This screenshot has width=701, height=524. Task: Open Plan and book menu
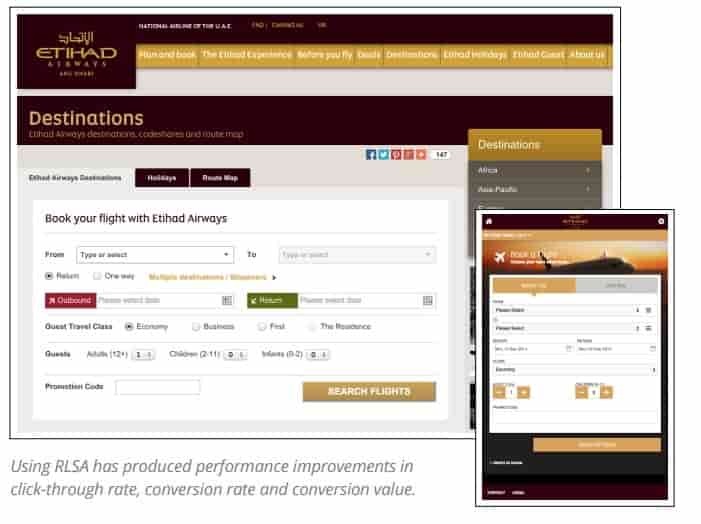coord(167,55)
